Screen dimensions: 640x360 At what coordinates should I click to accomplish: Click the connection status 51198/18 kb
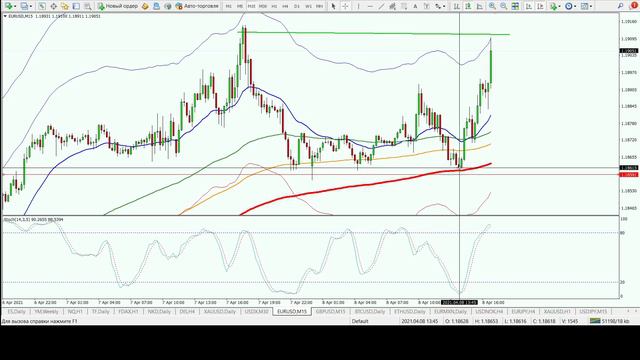click(610, 321)
